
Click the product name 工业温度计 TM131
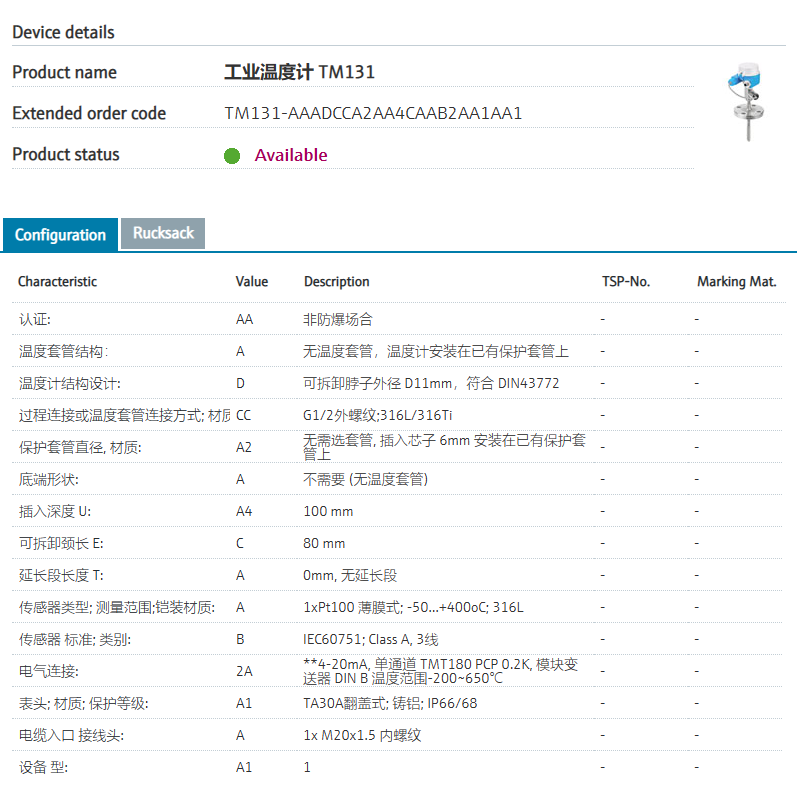(299, 72)
